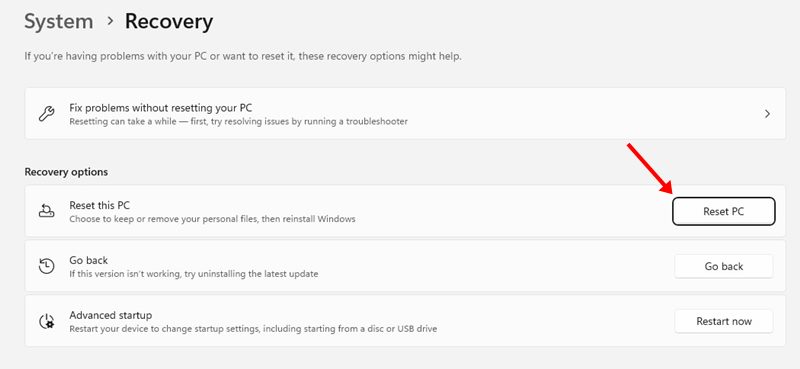Select the "Go back" row title text
800x369 pixels.
click(x=89, y=260)
